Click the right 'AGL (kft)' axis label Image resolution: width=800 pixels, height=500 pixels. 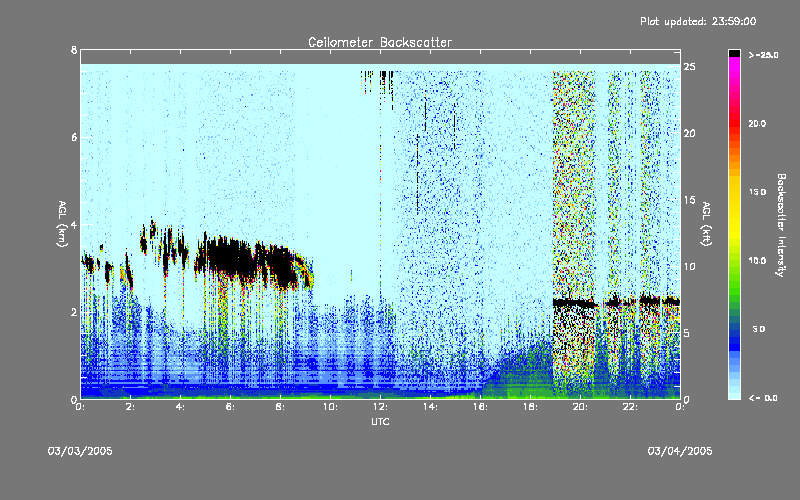pyautogui.click(x=706, y=224)
